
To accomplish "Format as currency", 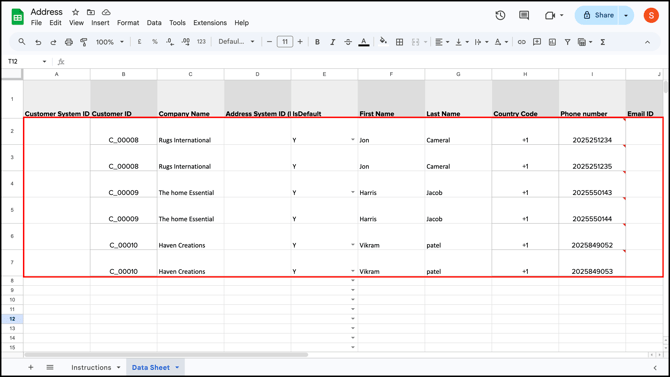I will pyautogui.click(x=139, y=42).
